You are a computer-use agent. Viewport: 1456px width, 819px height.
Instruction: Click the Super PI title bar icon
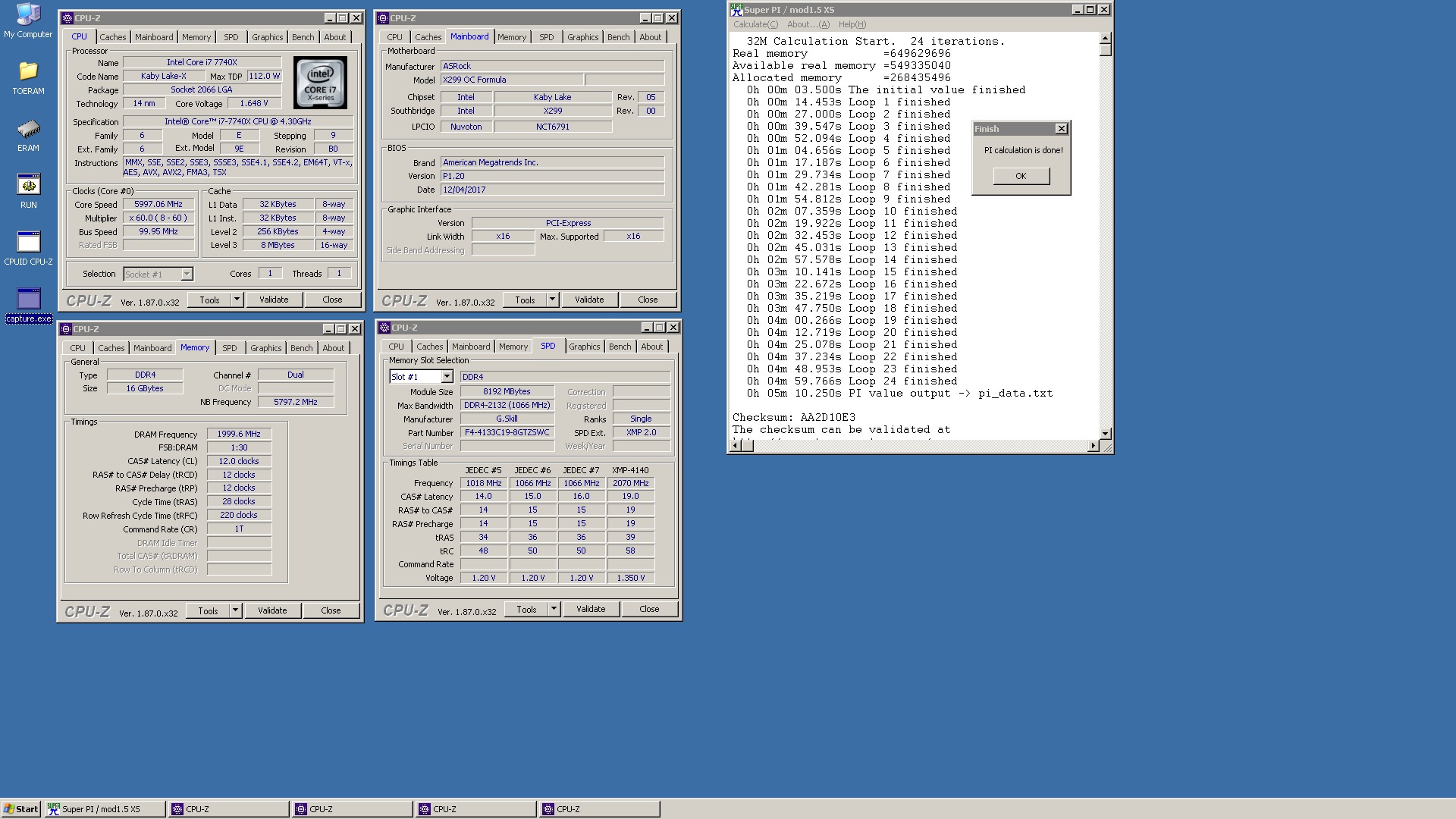736,10
